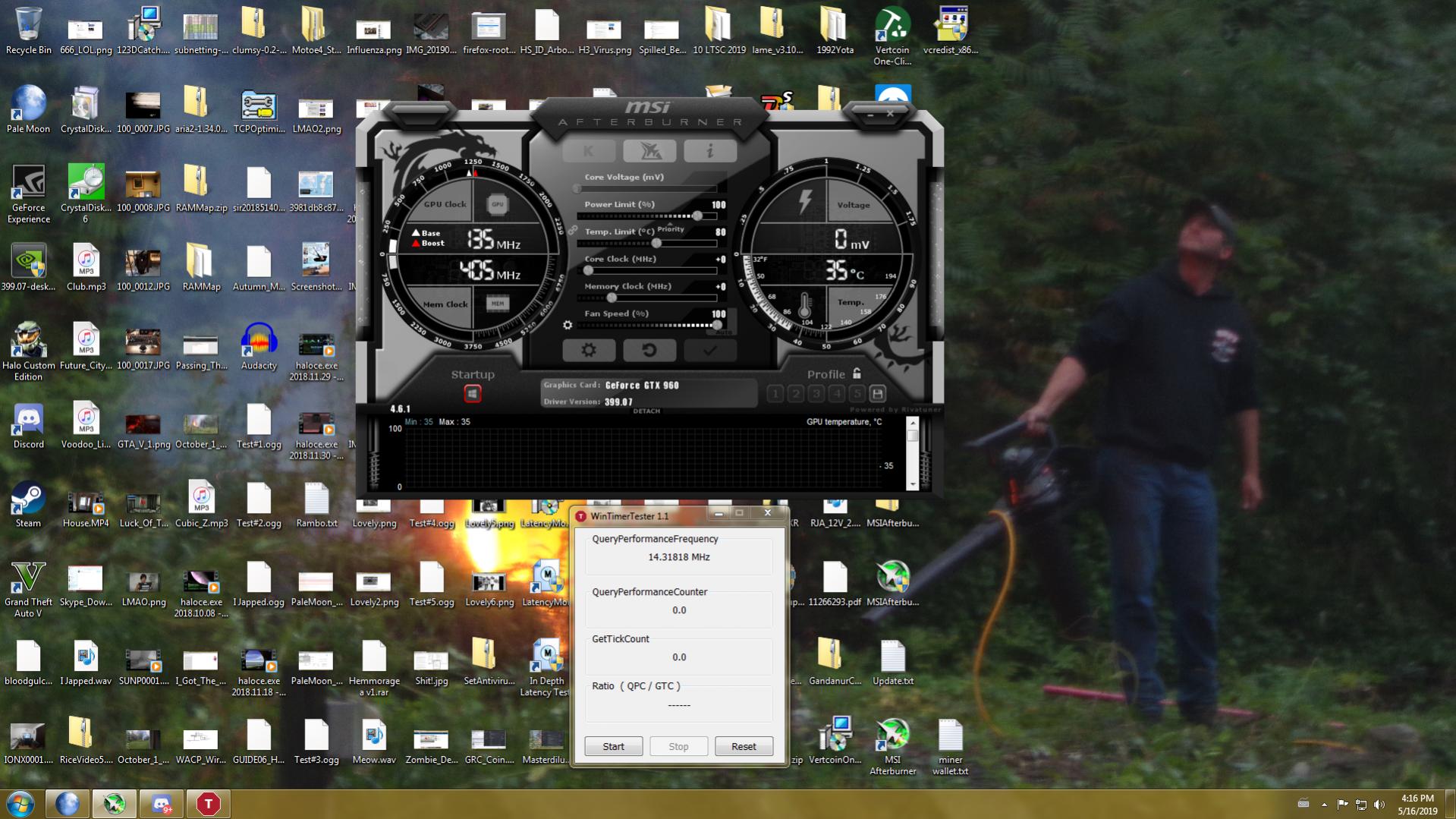The width and height of the screenshot is (1456, 819).
Task: Toggle the Windows Startup button
Action: pos(472,393)
